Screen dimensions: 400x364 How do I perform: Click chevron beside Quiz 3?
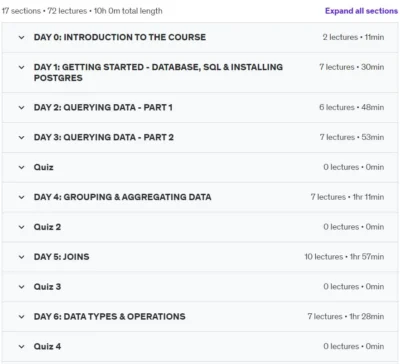21,287
